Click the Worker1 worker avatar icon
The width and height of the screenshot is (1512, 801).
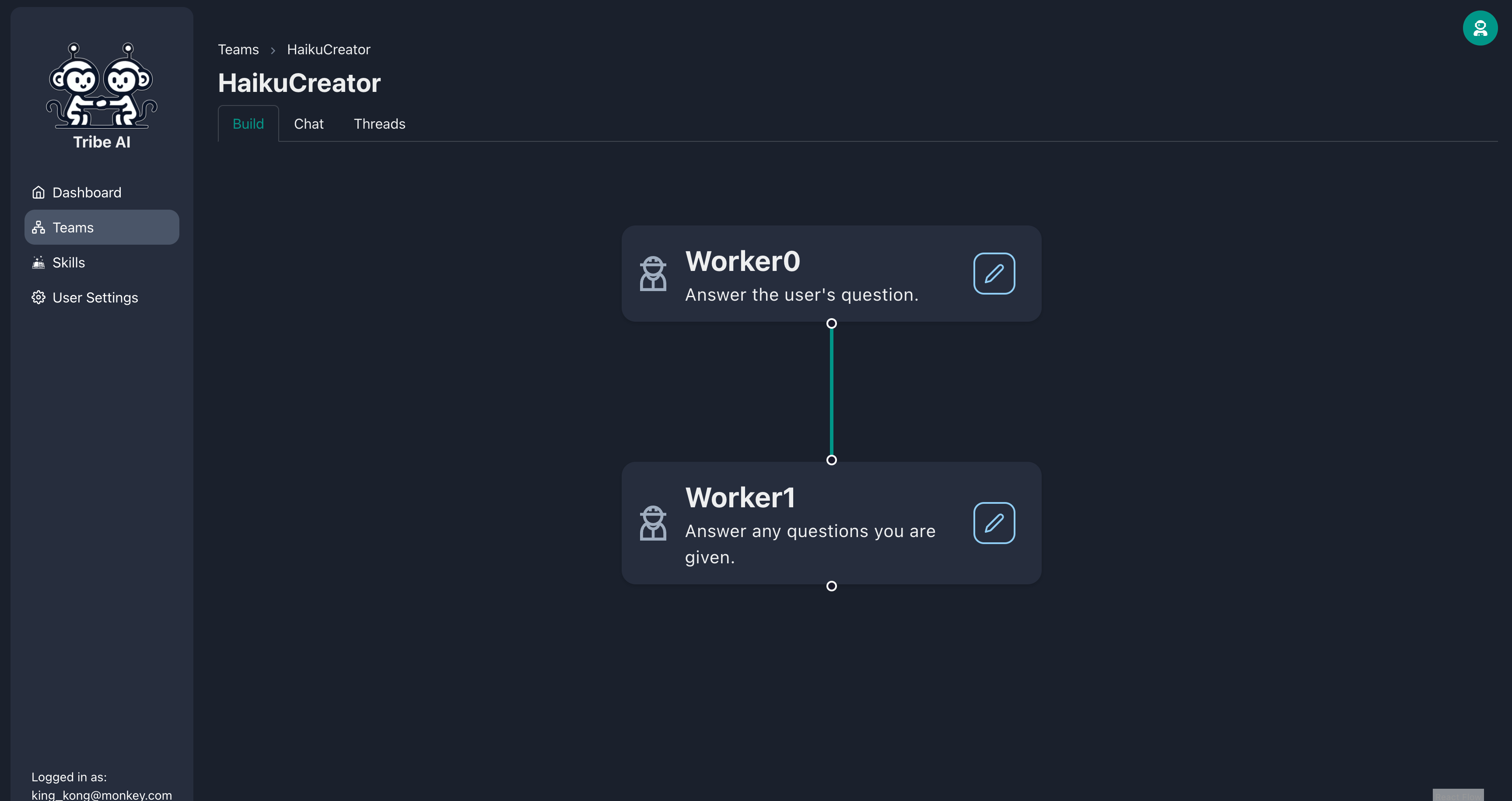tap(653, 523)
